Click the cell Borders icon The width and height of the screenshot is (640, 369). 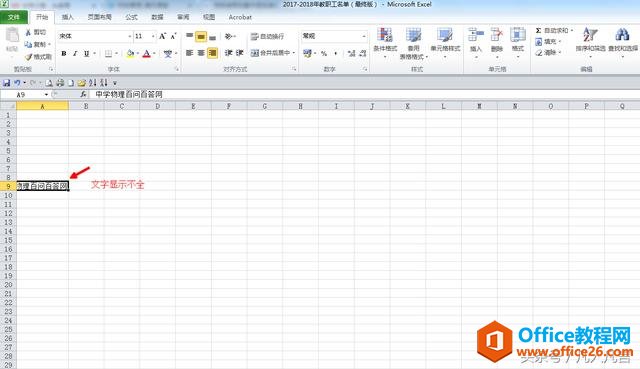click(108, 53)
